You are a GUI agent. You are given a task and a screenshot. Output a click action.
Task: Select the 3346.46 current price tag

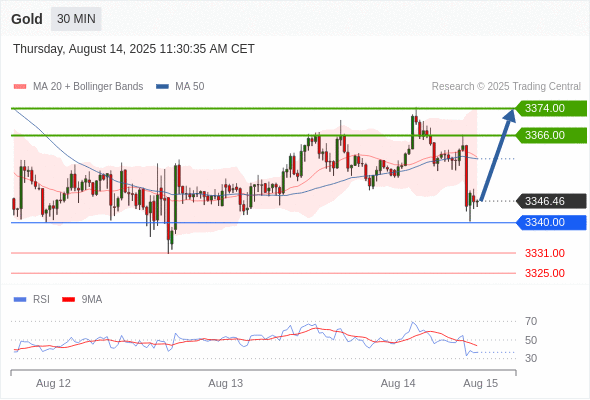click(551, 201)
